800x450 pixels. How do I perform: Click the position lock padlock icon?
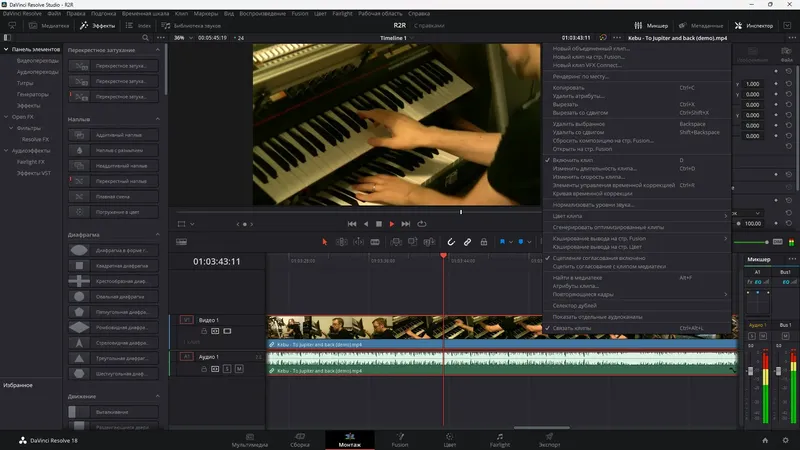(484, 242)
